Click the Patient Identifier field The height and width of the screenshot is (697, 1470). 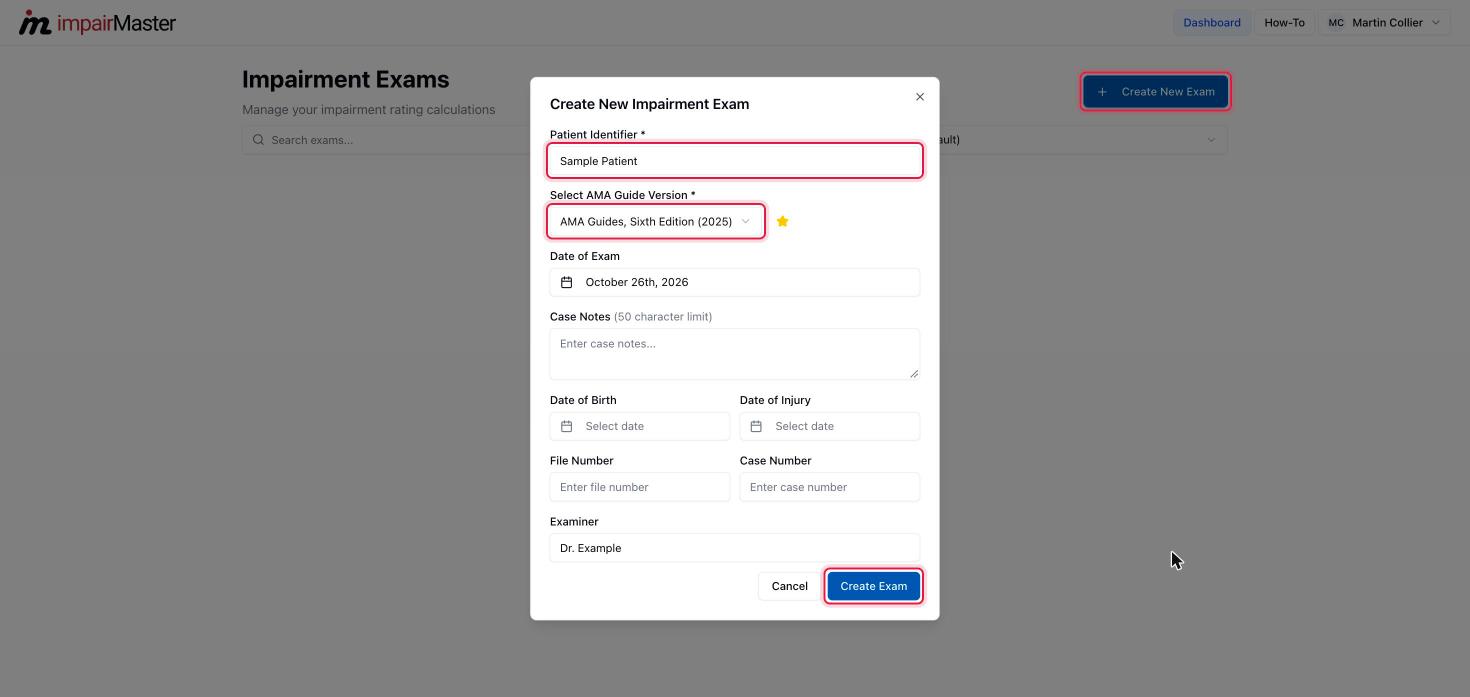735,161
